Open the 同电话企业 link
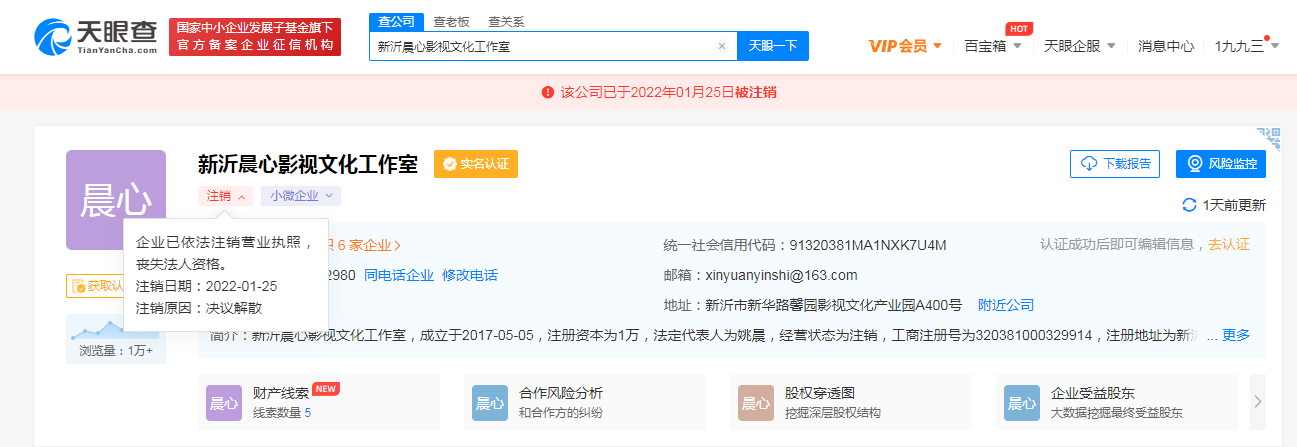Screen dimensions: 1297x447 tap(399, 275)
